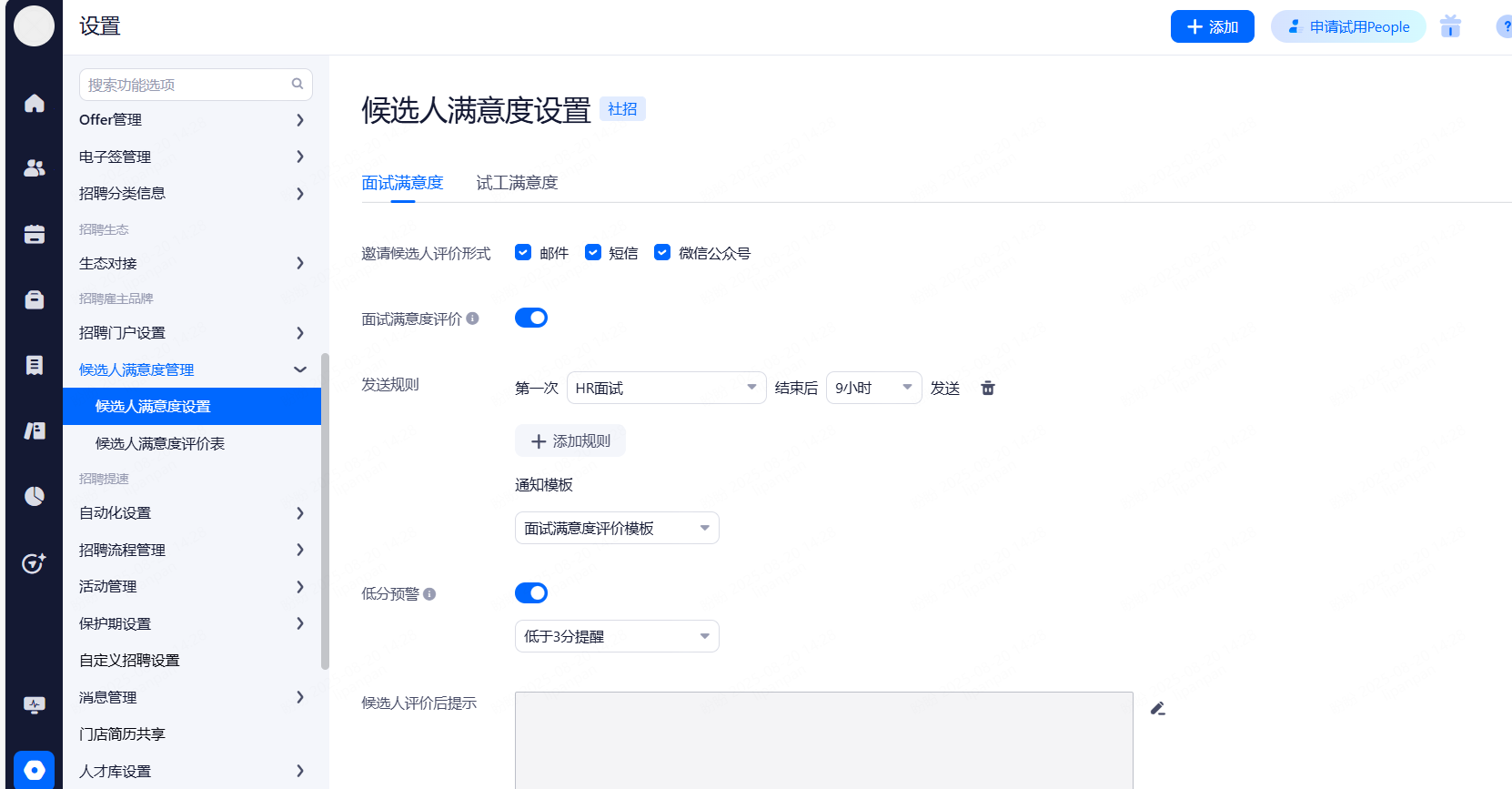Open the candidates people icon in sidebar
This screenshot has height=789, width=1512.
click(x=35, y=168)
